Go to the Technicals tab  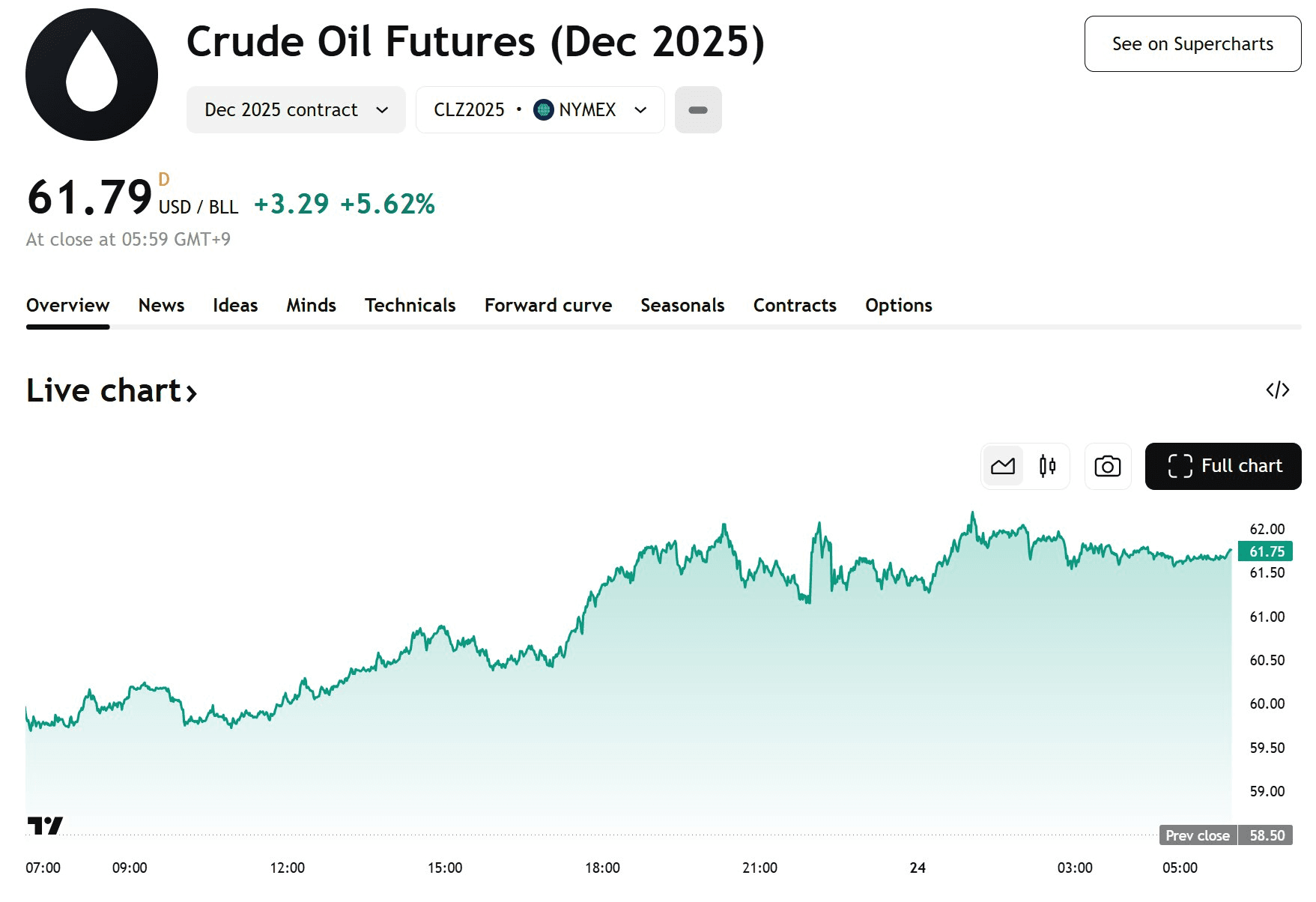[410, 305]
